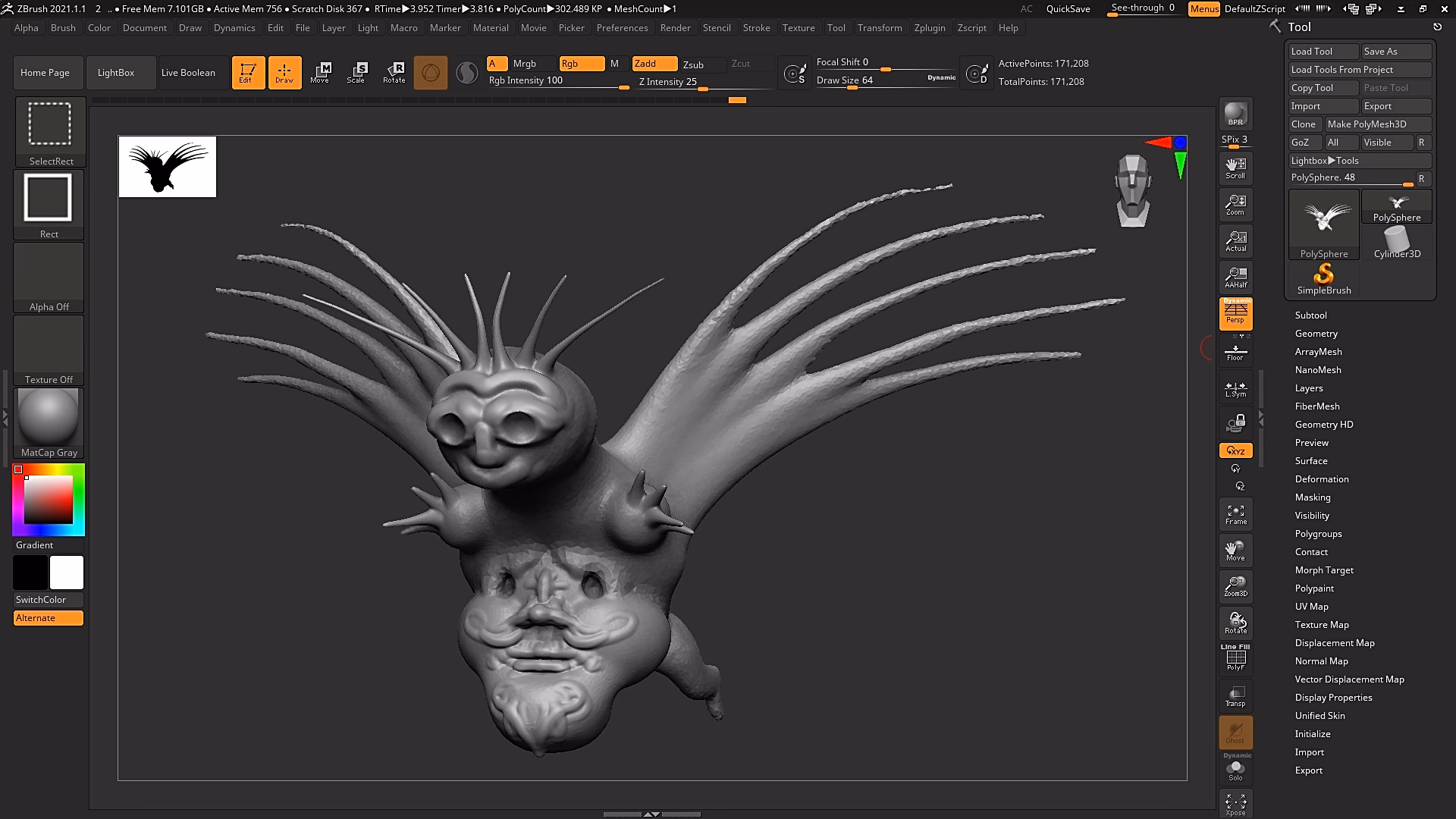Select the Rotate gizmo icon
This screenshot has width=1456, height=819.
[394, 72]
